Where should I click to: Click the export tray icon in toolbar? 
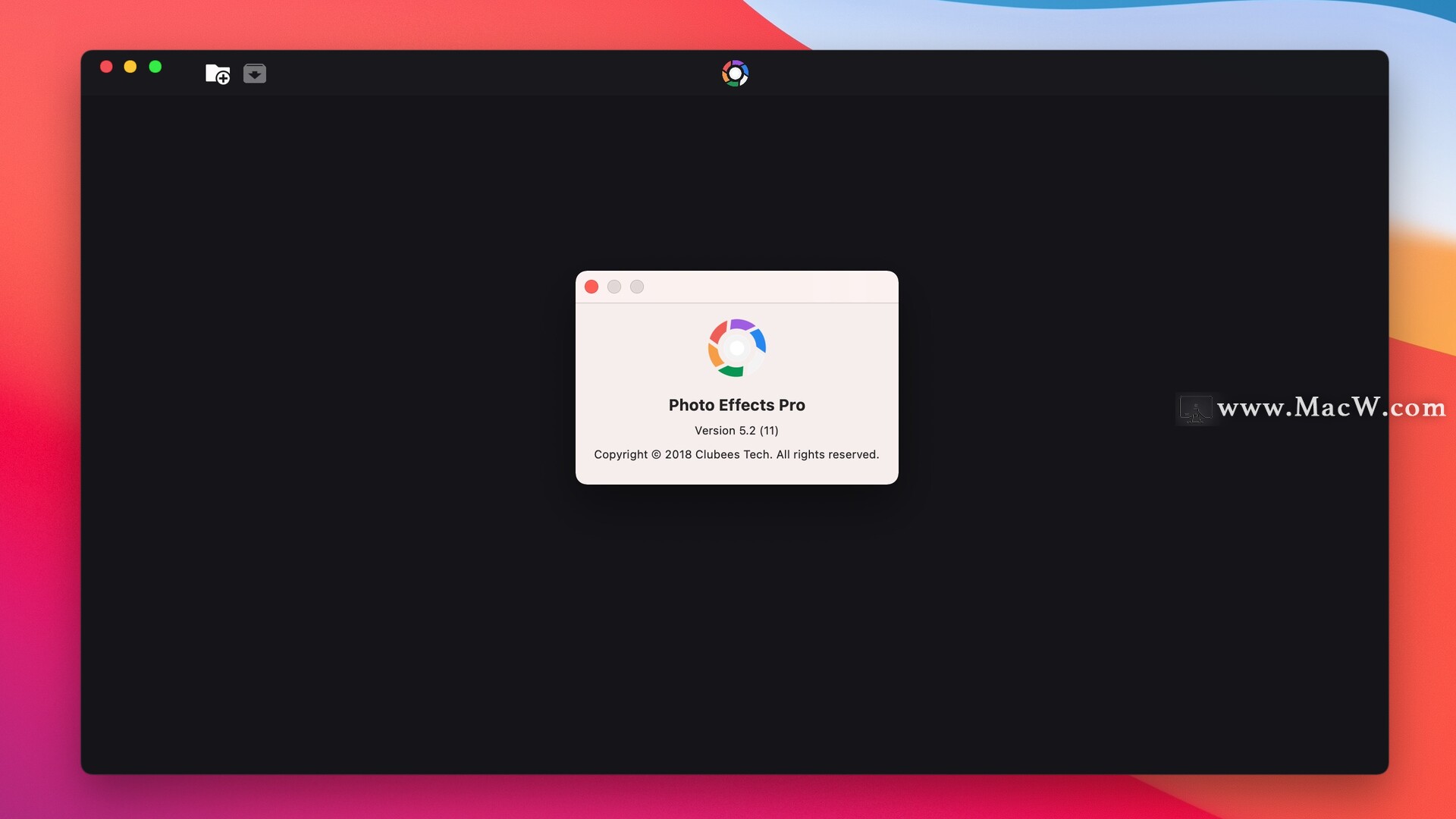click(255, 74)
